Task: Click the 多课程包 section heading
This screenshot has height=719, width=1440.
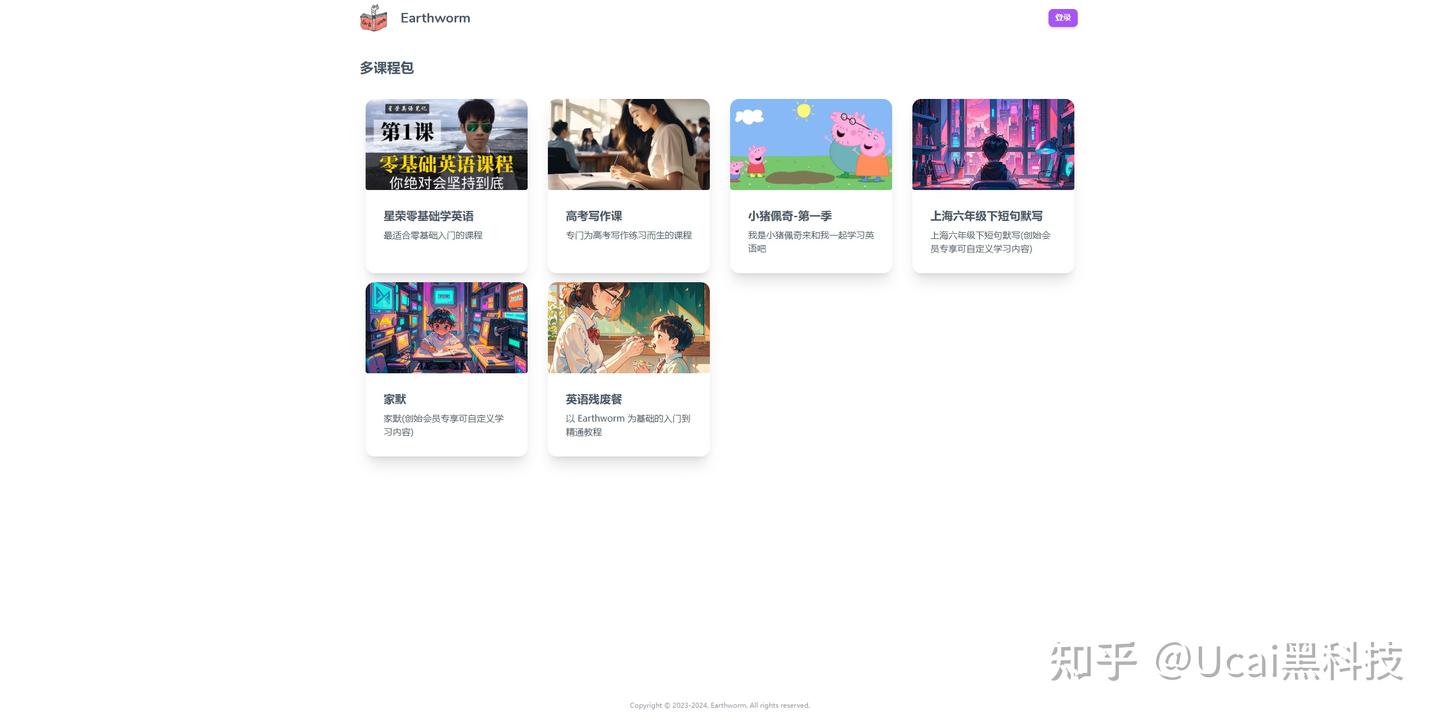Action: 386,67
